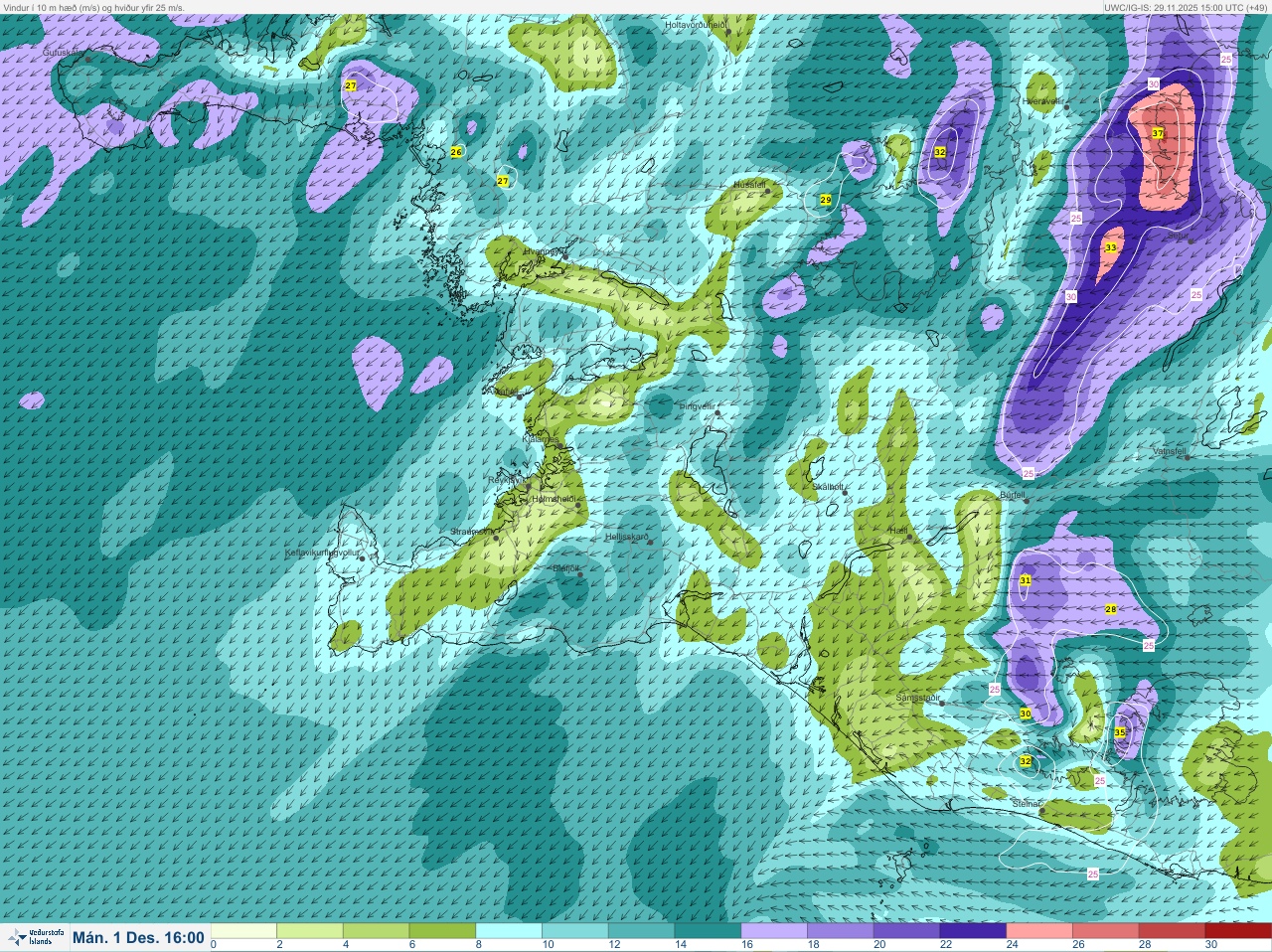Click the Bláfjöll station label
The height and width of the screenshot is (952, 1272).
click(x=565, y=568)
